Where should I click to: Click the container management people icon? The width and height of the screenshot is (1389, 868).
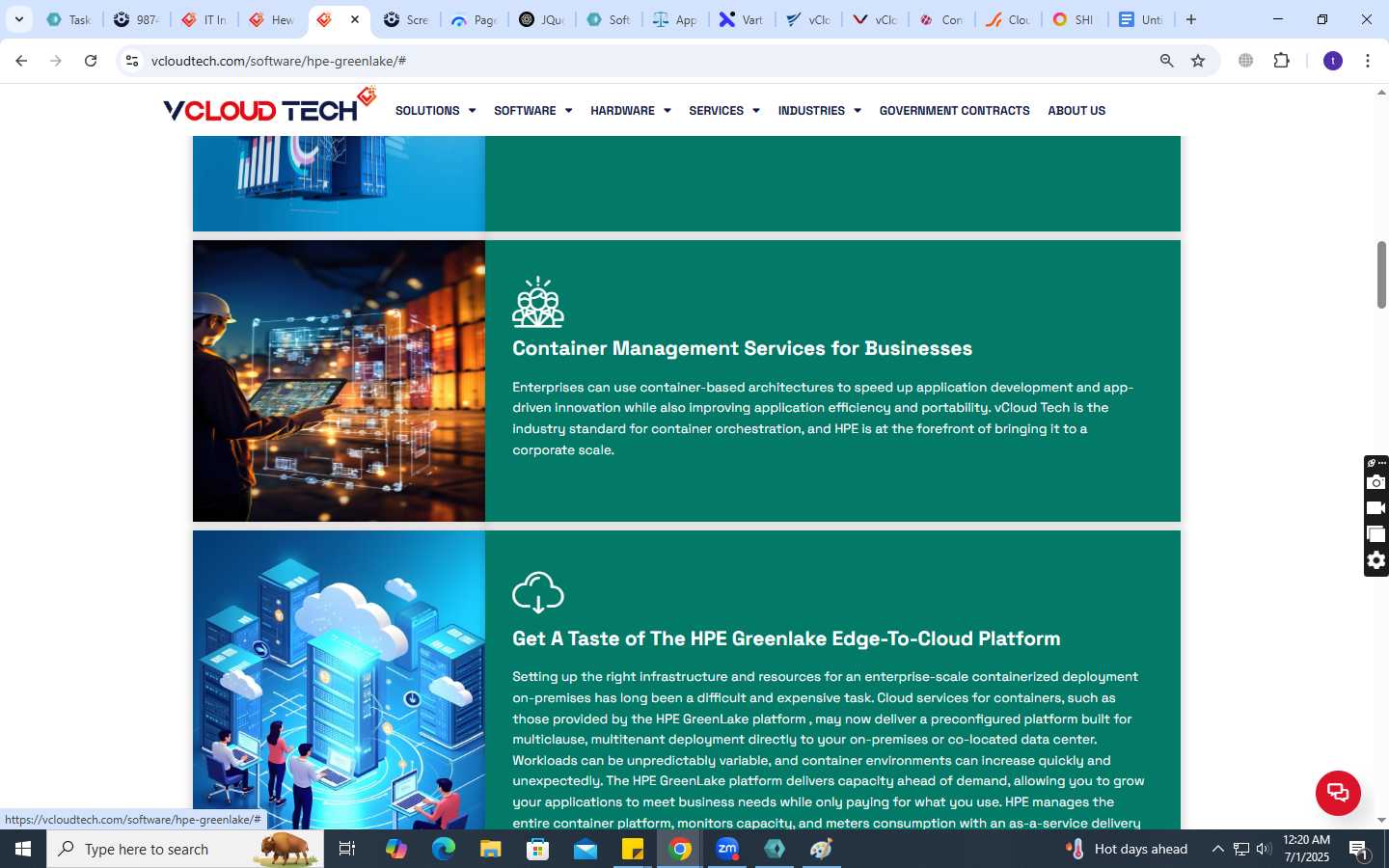(x=538, y=302)
